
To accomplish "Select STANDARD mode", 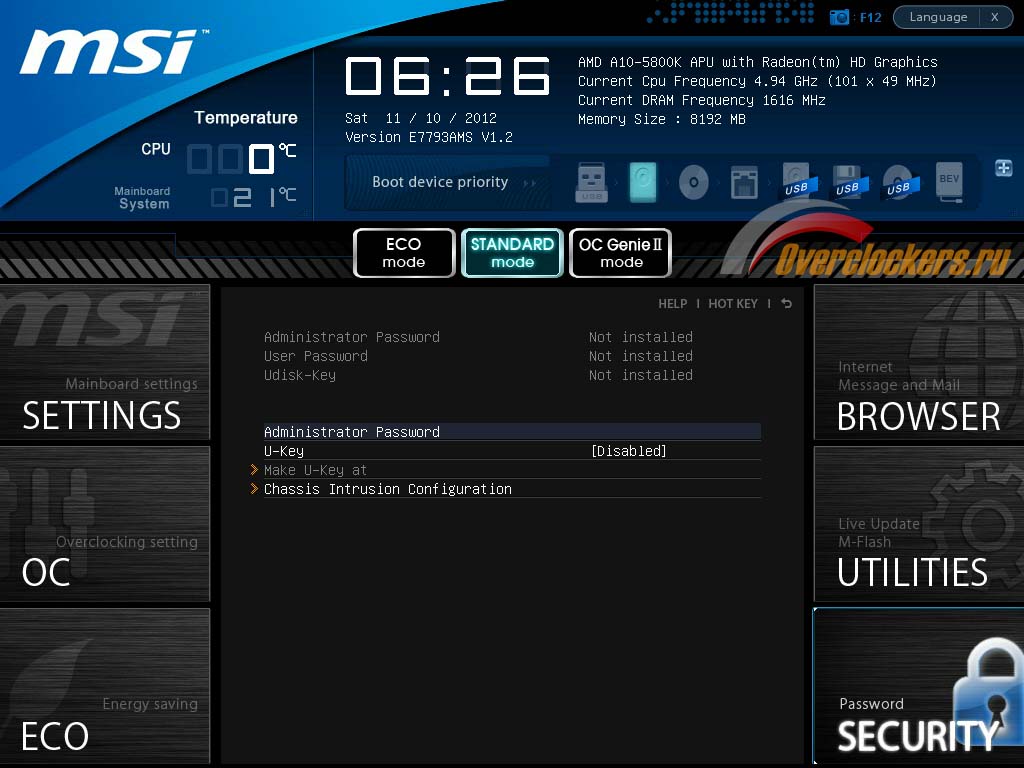I will tap(512, 253).
